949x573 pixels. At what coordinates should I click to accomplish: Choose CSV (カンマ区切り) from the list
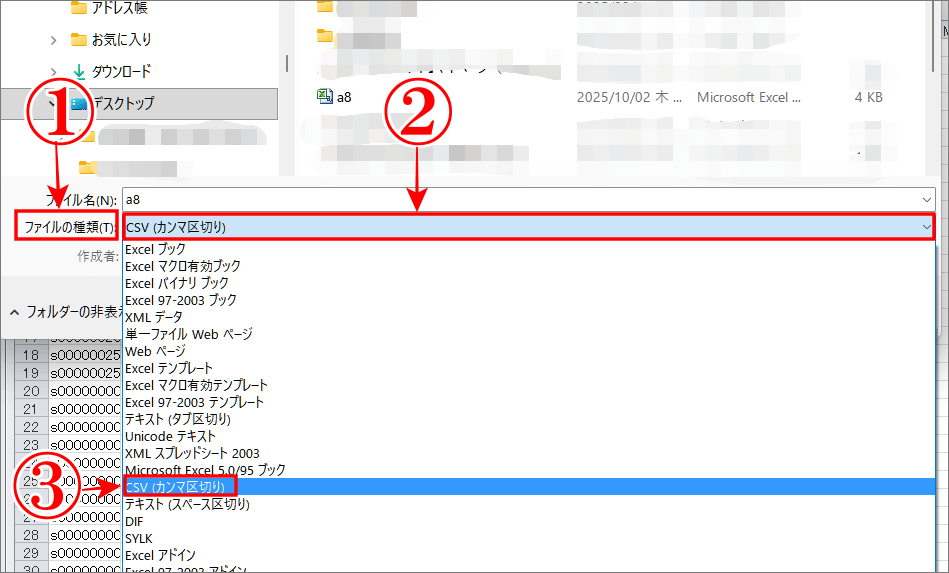[175, 487]
